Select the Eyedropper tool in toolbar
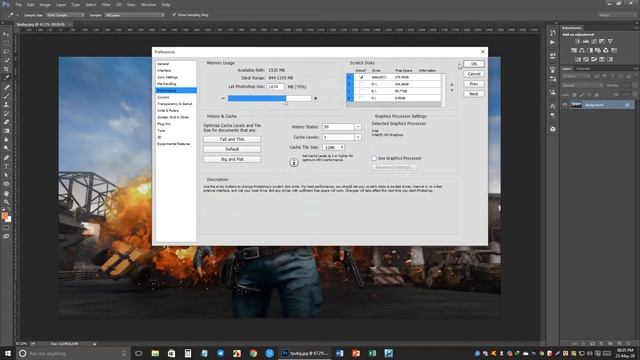Viewport: 640px width, 360px height. 6,78
